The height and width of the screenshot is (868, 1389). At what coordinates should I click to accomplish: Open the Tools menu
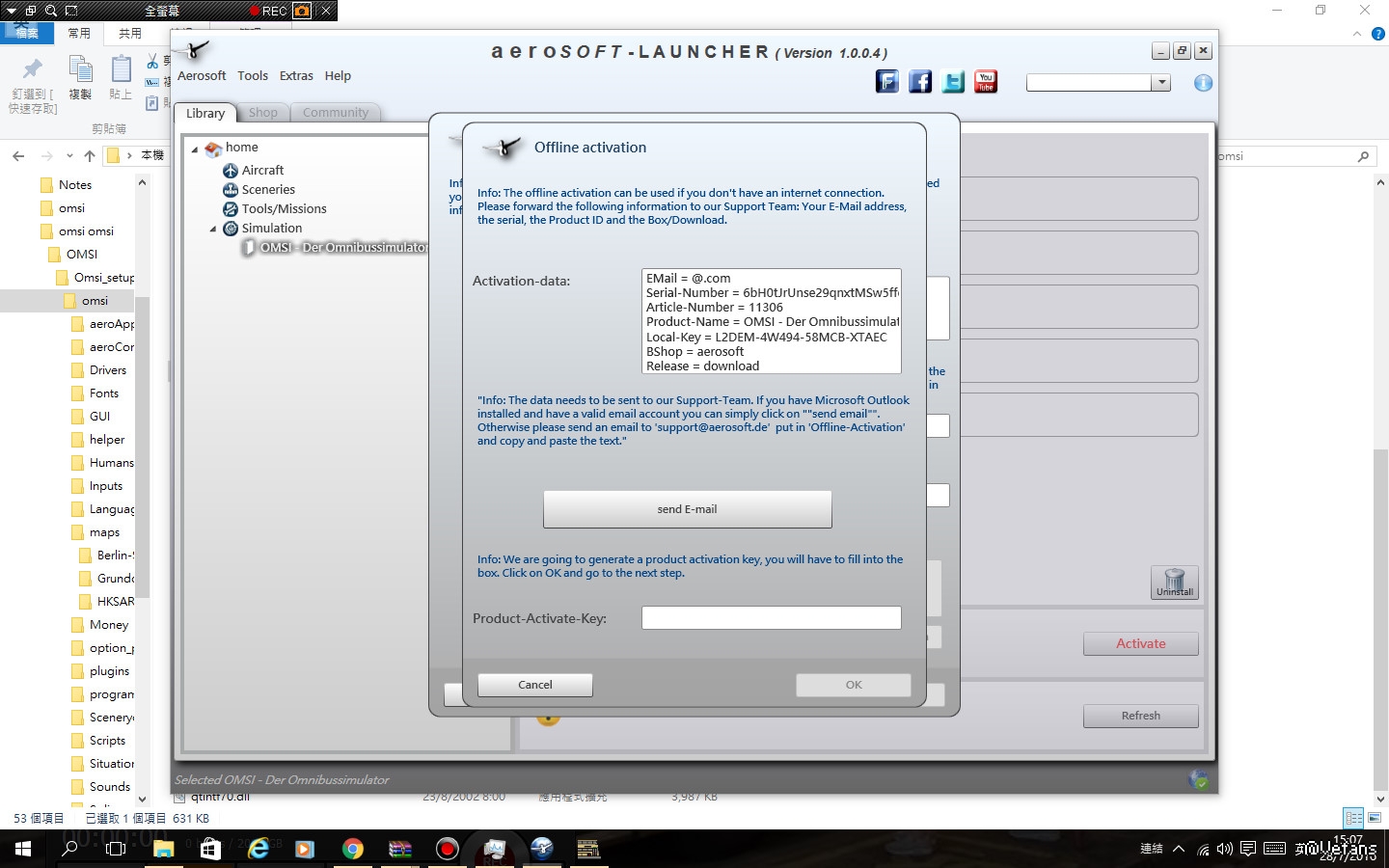click(x=253, y=75)
